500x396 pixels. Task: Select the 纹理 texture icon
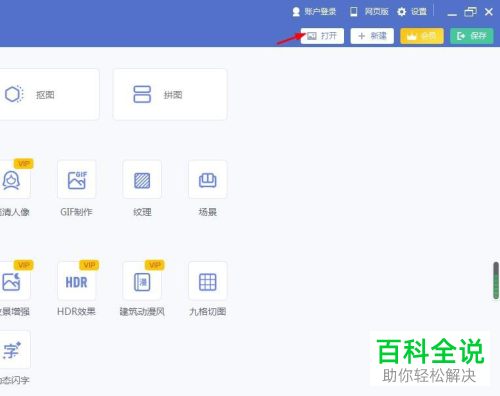coord(142,180)
